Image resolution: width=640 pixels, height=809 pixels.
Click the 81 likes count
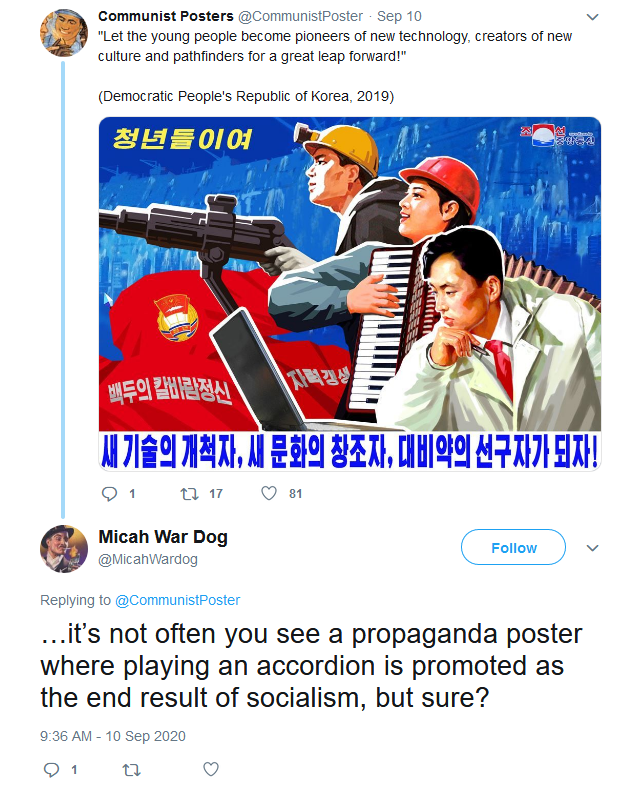click(295, 494)
